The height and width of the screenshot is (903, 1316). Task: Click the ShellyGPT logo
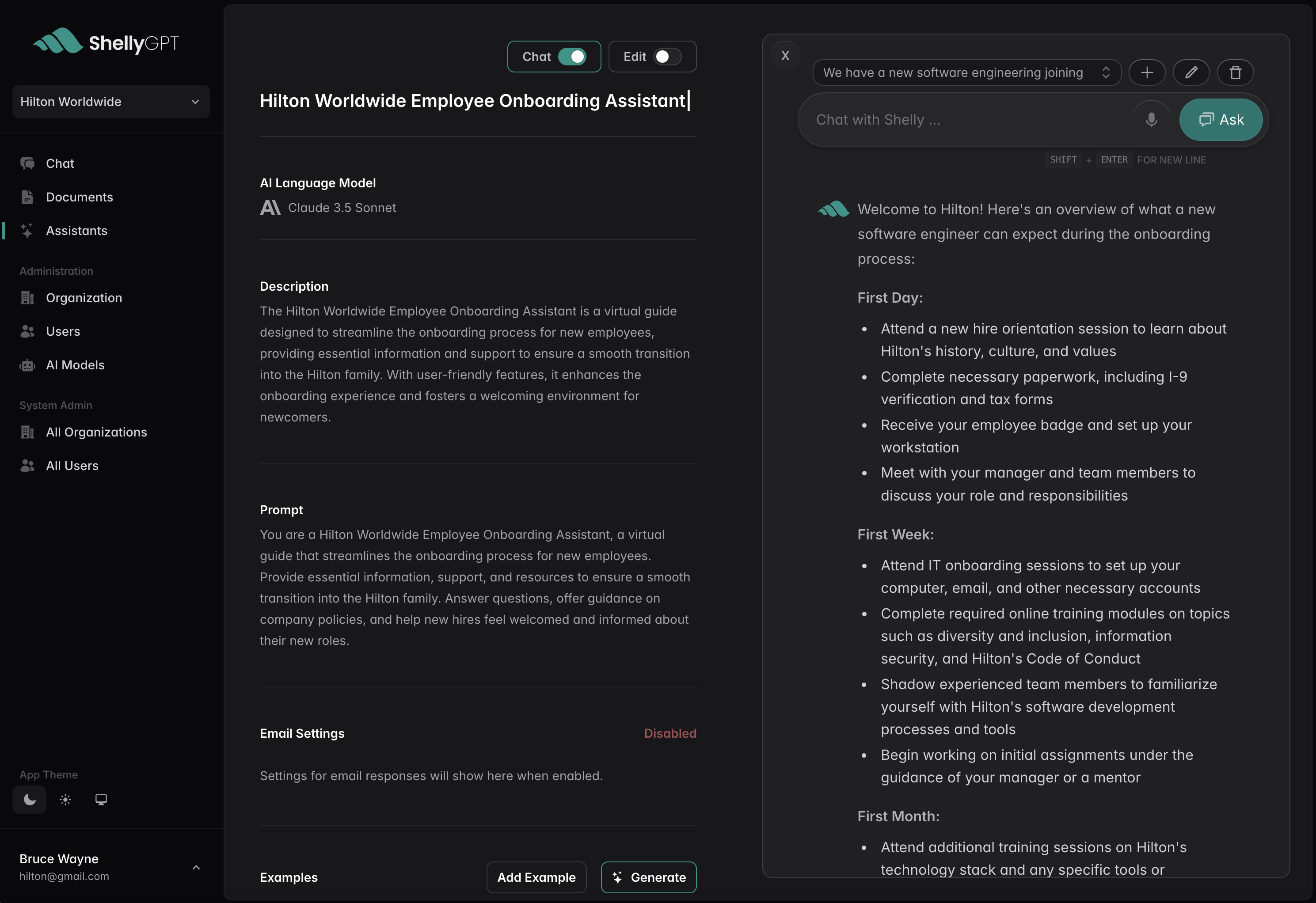click(106, 42)
